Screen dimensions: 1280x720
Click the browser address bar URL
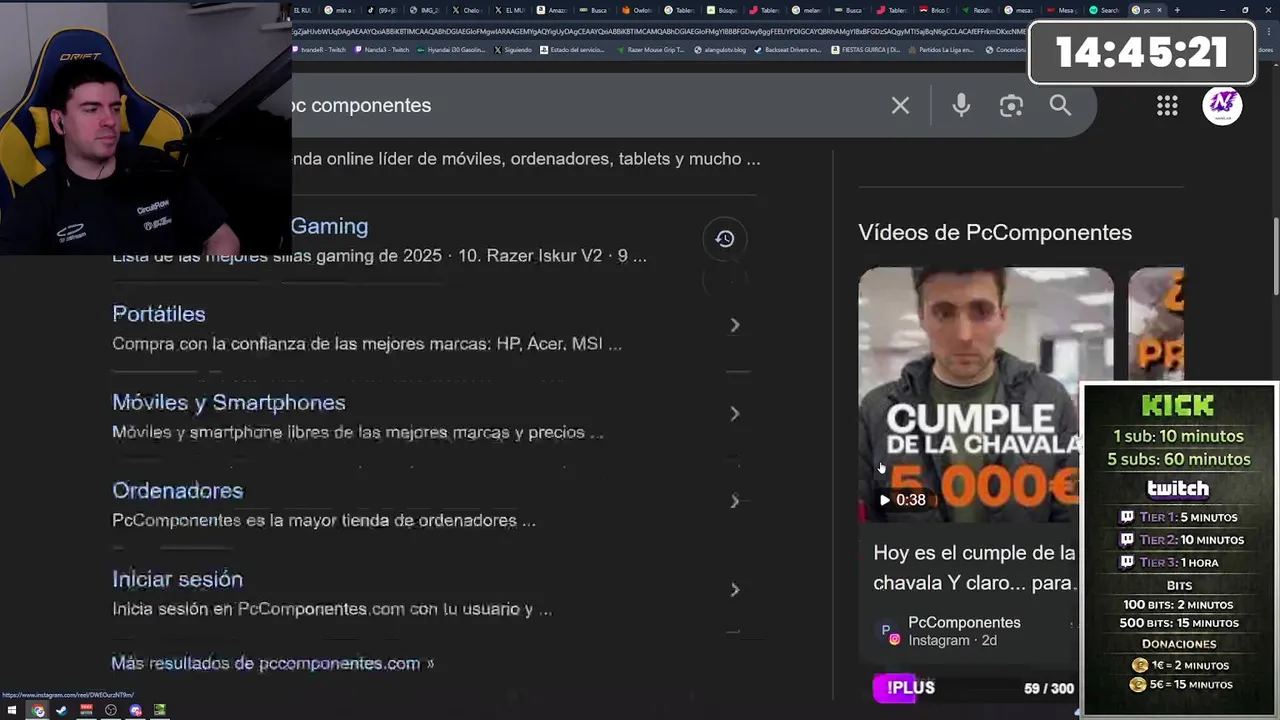[660, 30]
